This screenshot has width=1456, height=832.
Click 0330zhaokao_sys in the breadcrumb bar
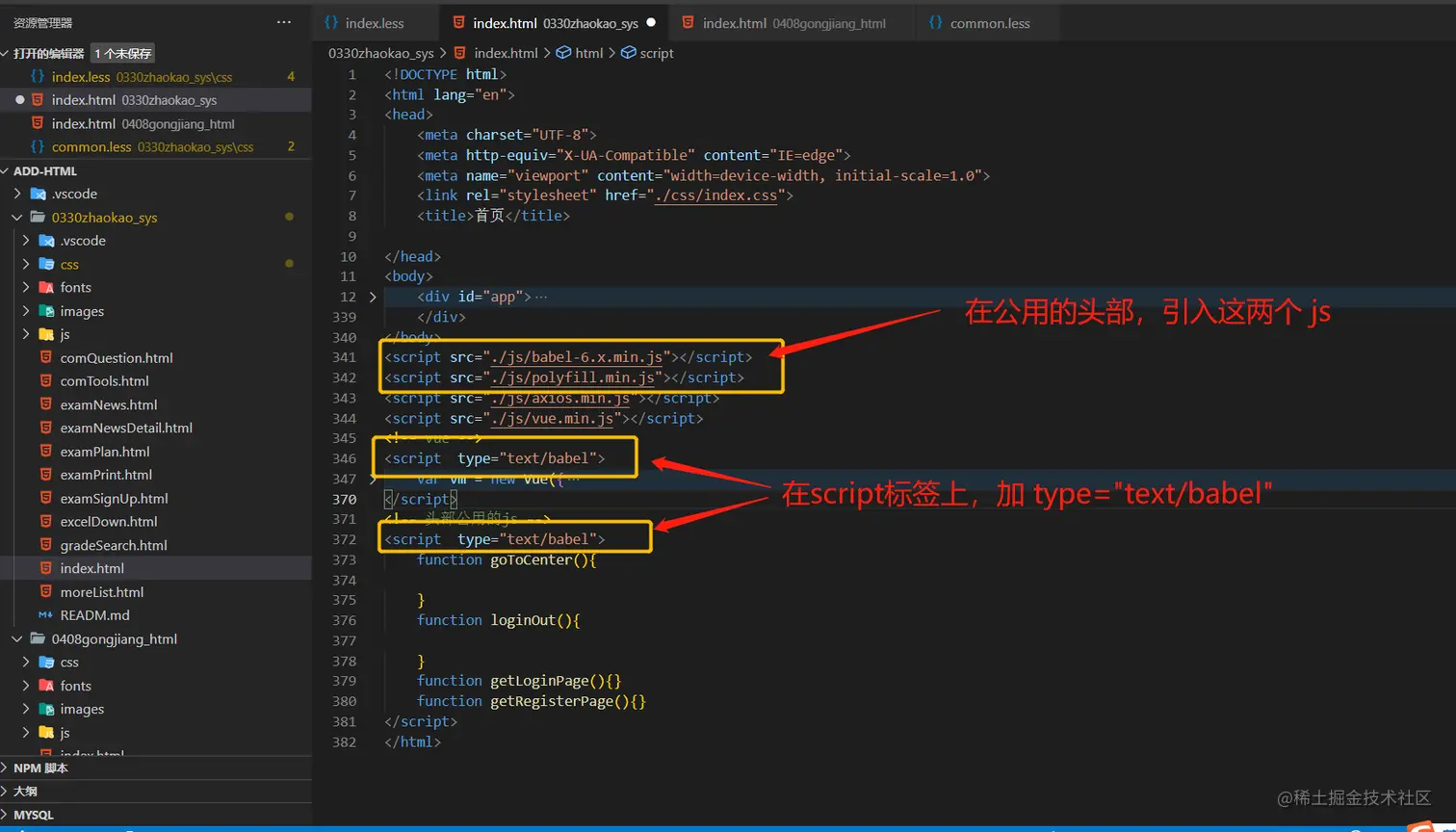[381, 53]
